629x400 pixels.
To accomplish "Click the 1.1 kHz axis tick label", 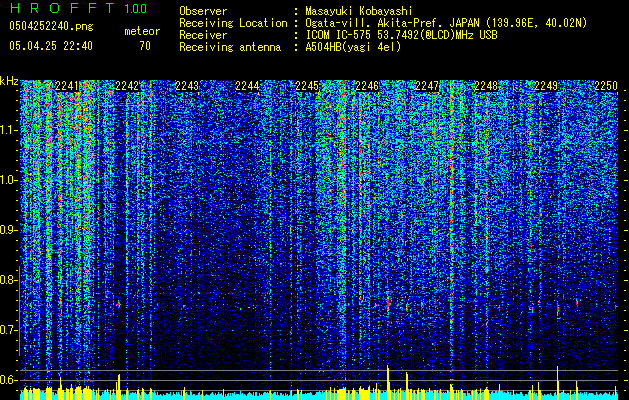I will click(x=9, y=131).
